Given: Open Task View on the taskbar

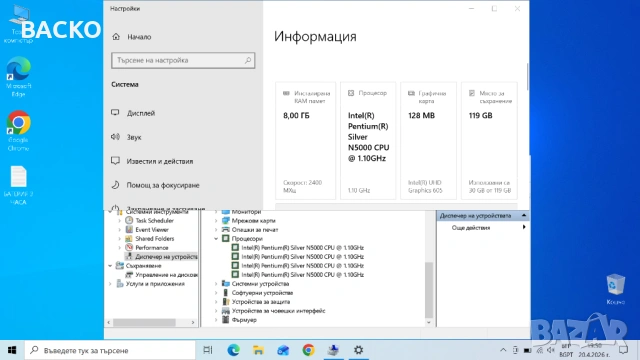Looking at the screenshot, I should pos(208,350).
